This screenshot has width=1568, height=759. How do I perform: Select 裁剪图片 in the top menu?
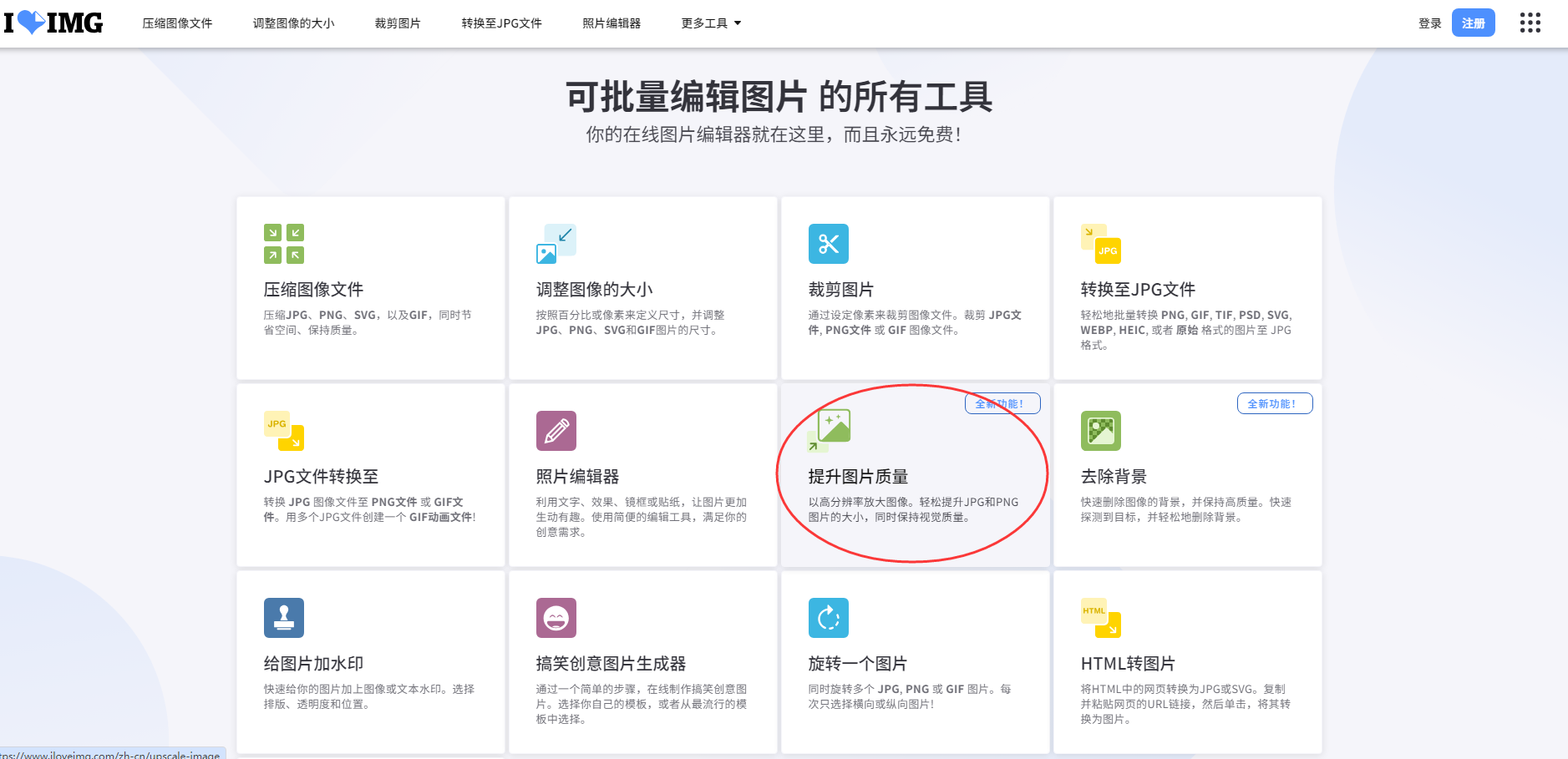398,23
